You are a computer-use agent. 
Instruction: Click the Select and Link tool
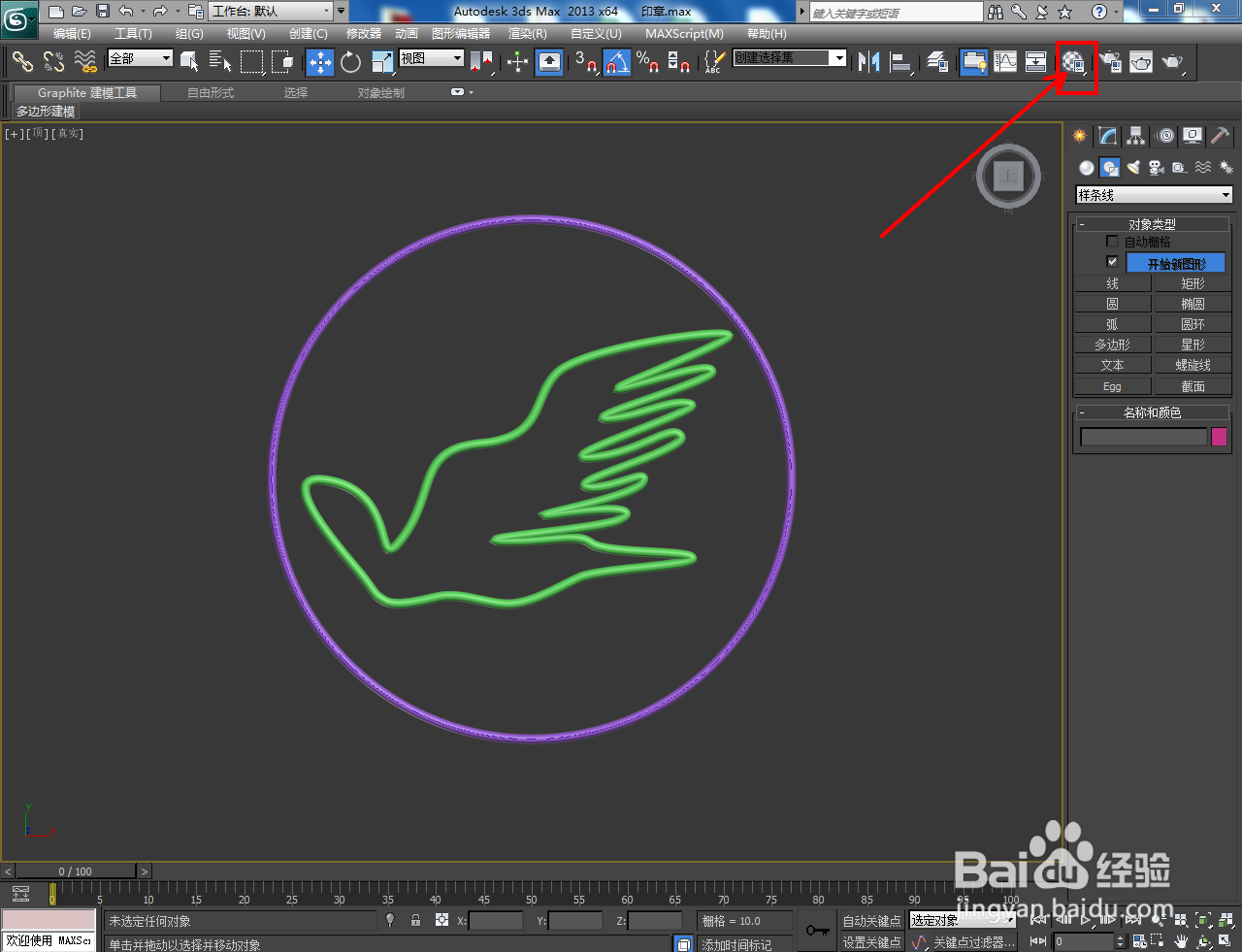[x=22, y=62]
